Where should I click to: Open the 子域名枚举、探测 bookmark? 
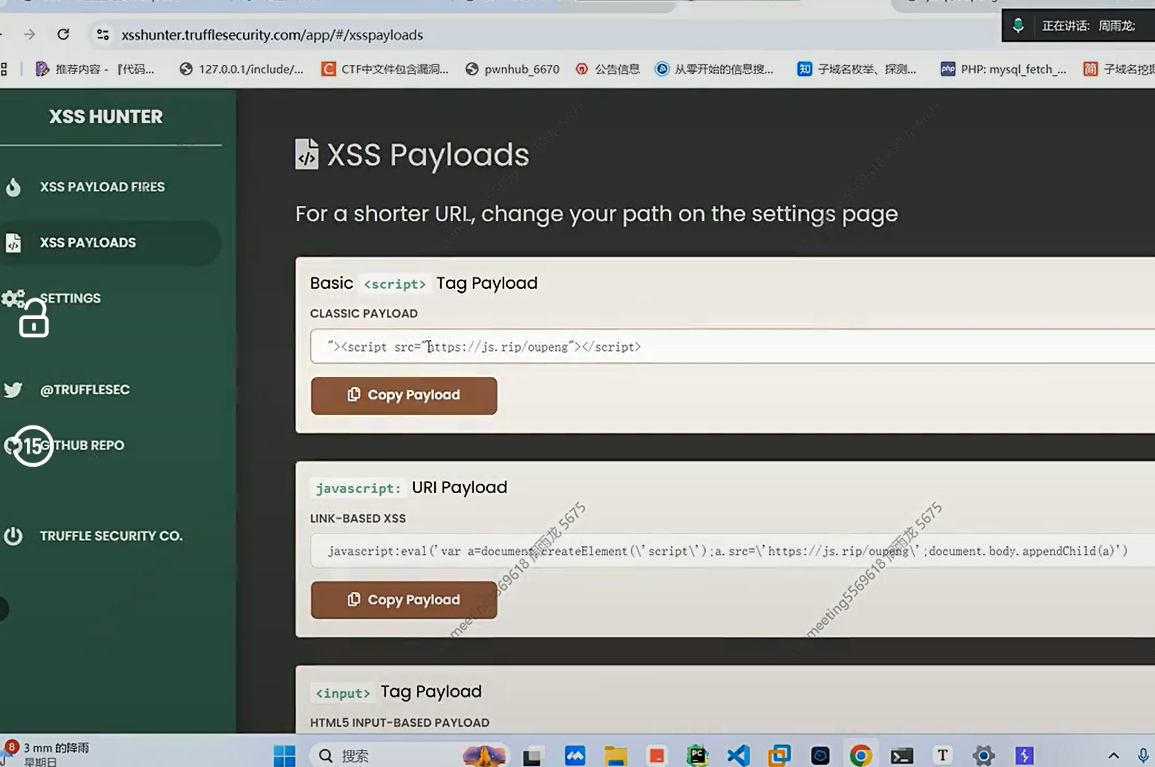click(857, 69)
